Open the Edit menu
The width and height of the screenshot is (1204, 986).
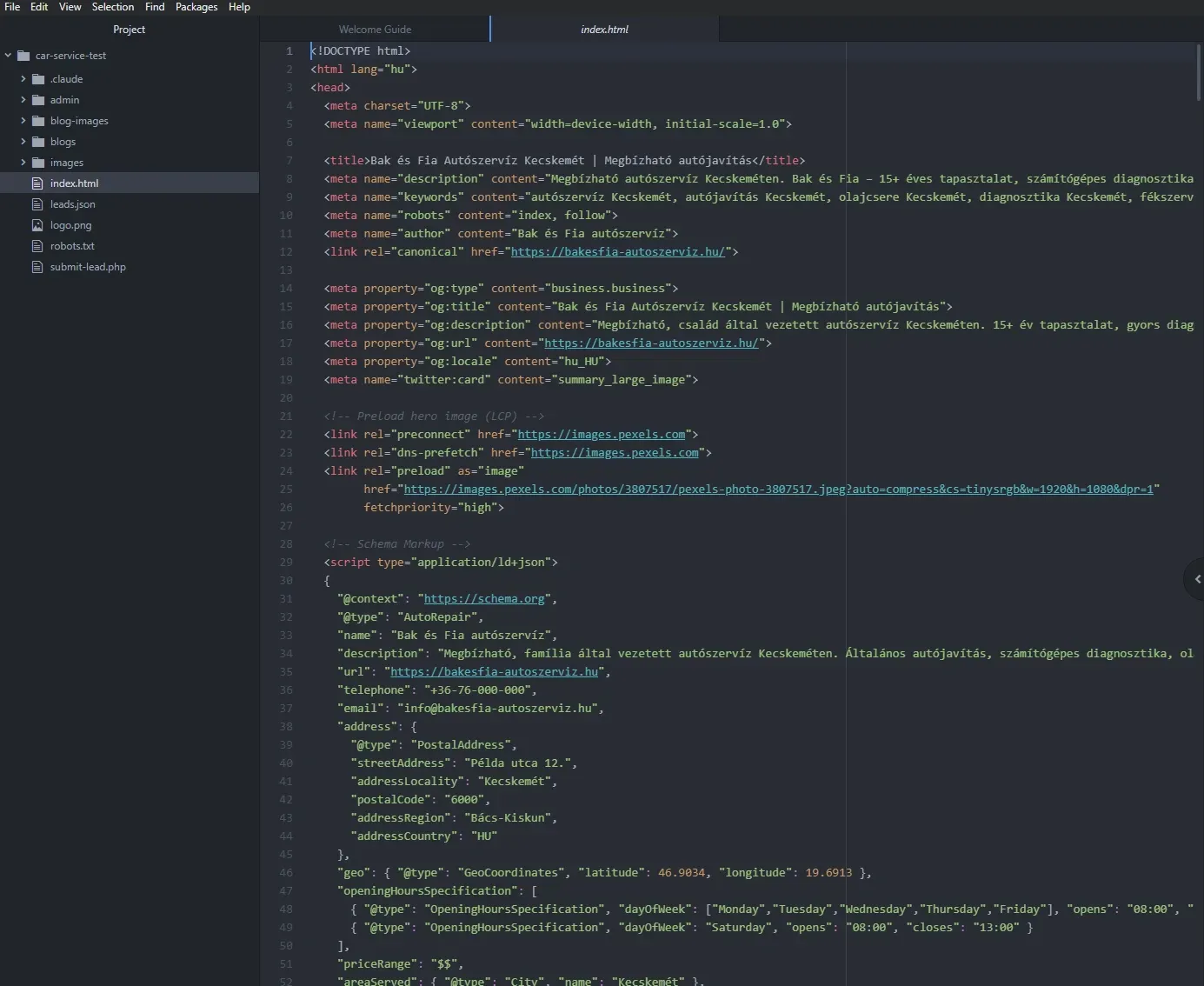(x=39, y=7)
